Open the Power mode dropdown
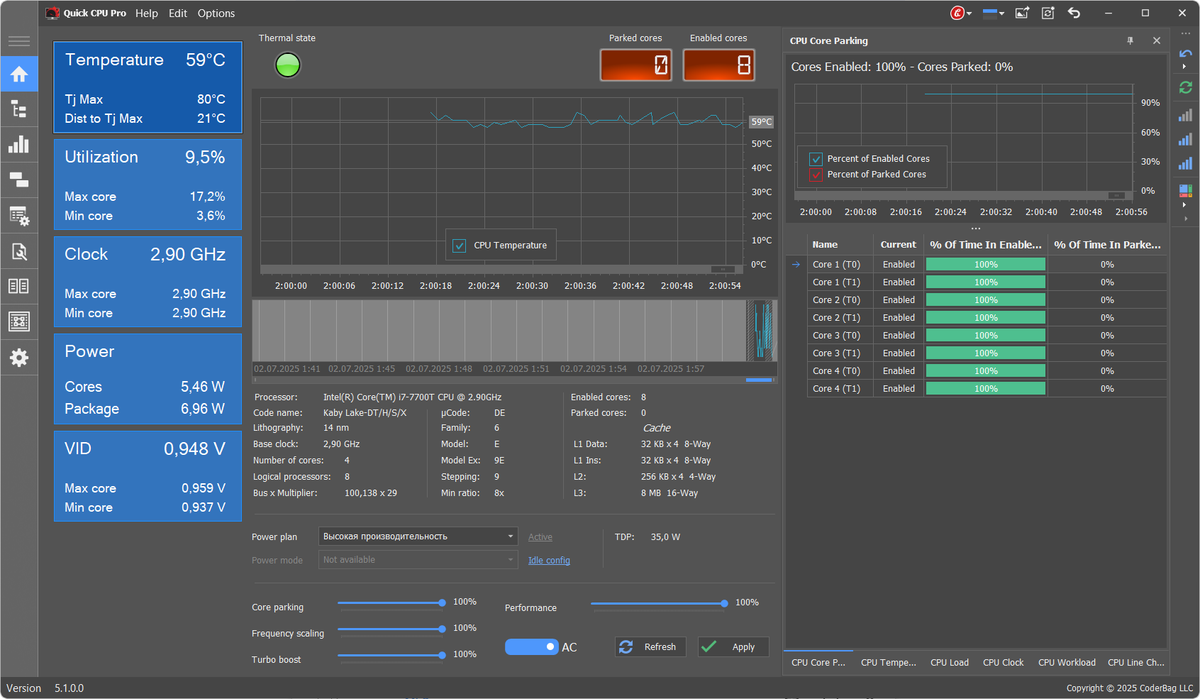This screenshot has width=1200, height=699. click(x=418, y=560)
